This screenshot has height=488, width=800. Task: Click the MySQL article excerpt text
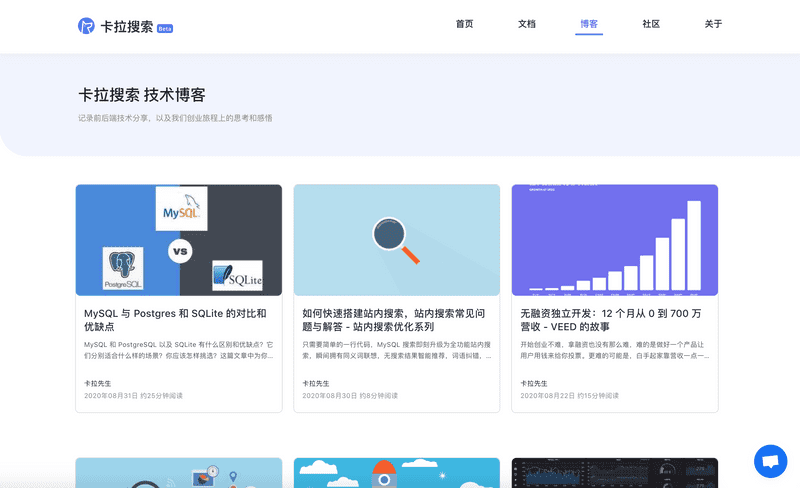(179, 350)
